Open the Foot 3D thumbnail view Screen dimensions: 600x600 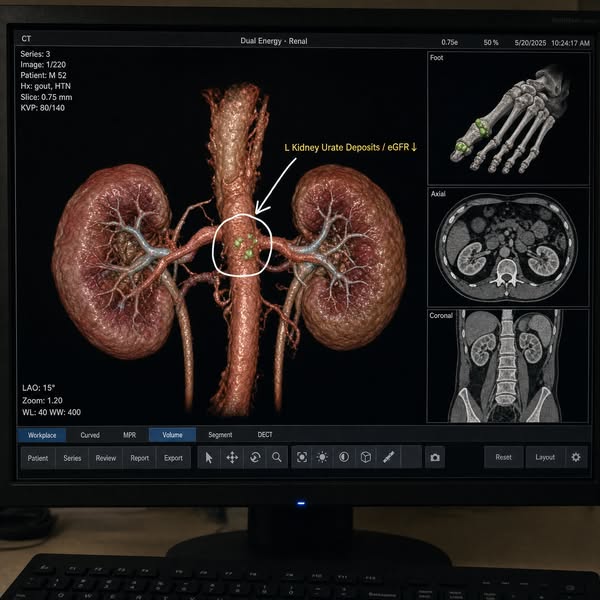(x=508, y=119)
